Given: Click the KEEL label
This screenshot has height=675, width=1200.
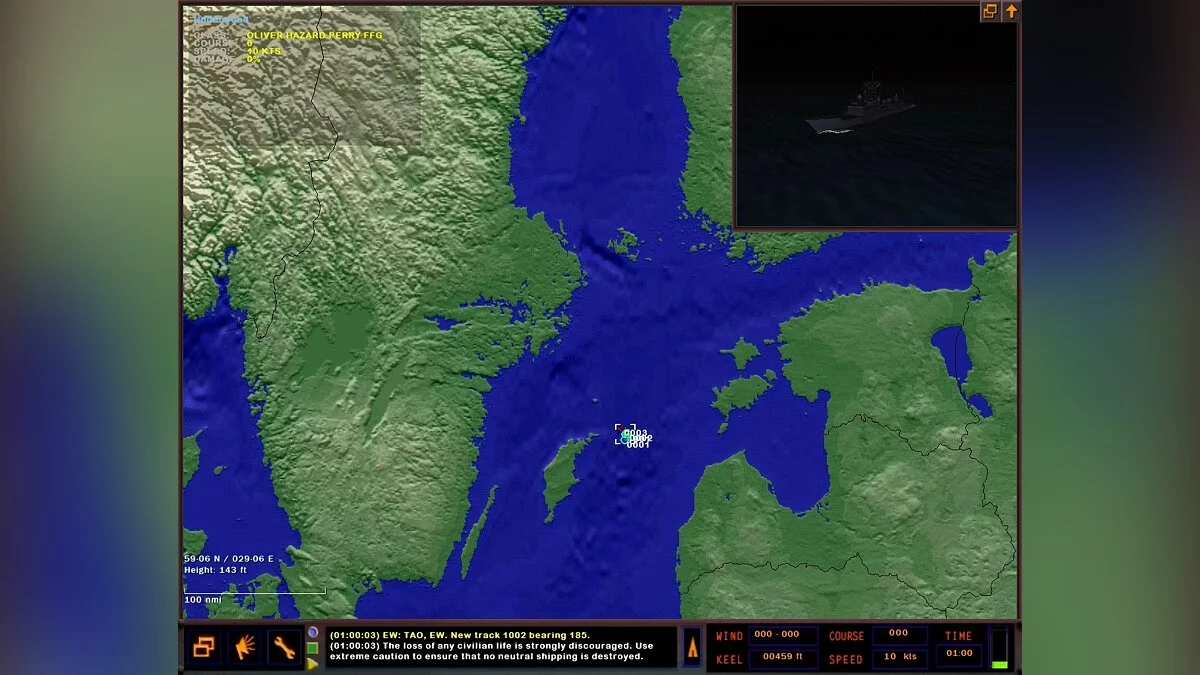Looking at the screenshot, I should (x=729, y=660).
